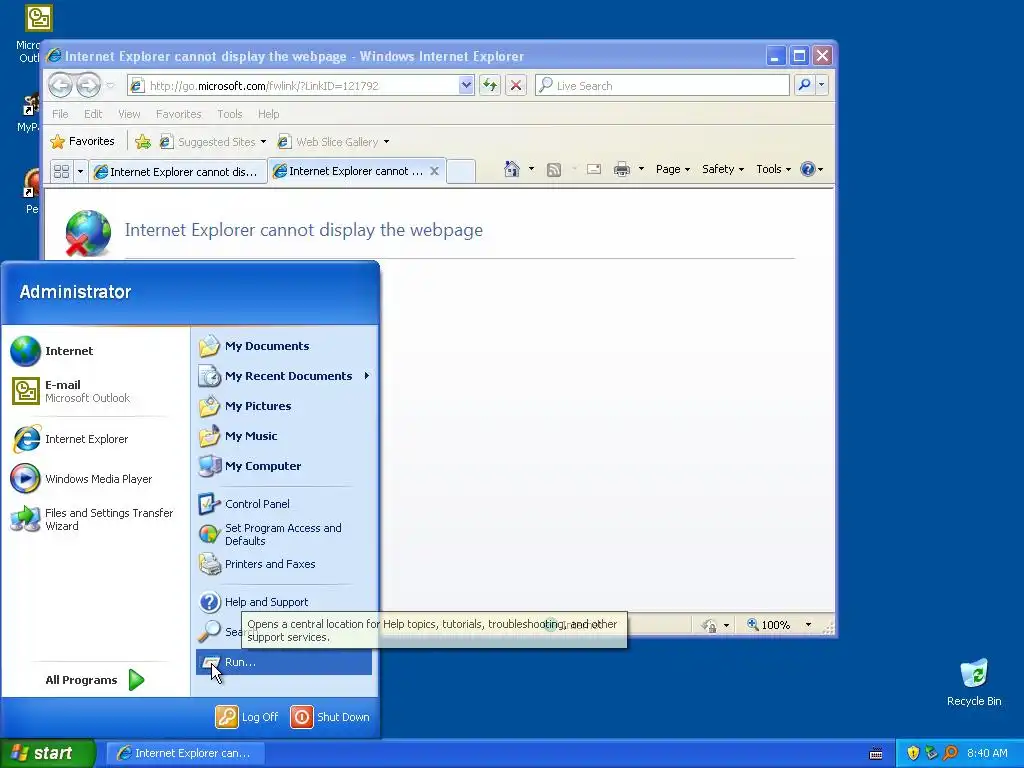
Task: Open the Quick Tabs list dropdown arrow
Action: (80, 172)
